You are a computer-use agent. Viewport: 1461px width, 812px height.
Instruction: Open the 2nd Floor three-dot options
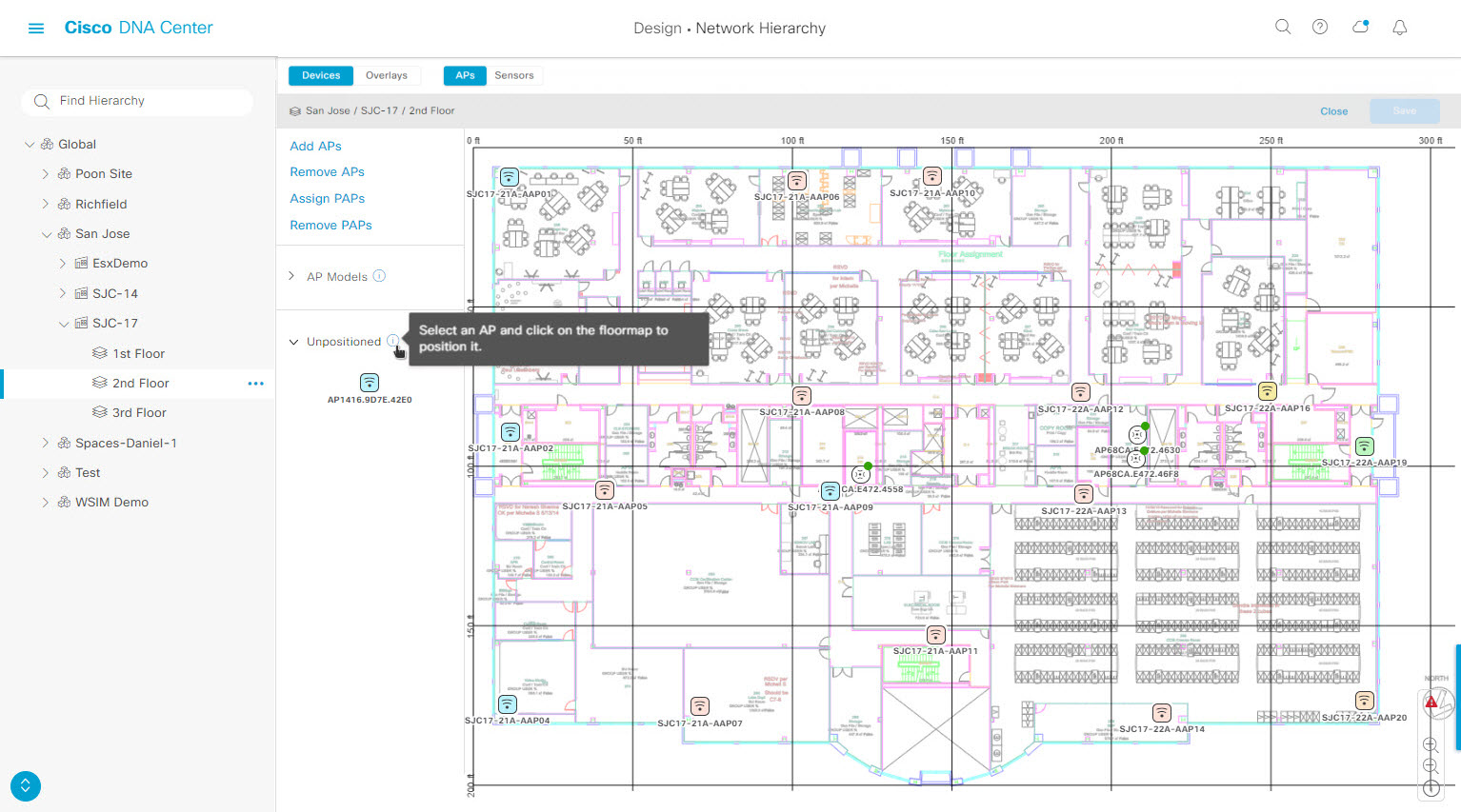click(x=255, y=384)
